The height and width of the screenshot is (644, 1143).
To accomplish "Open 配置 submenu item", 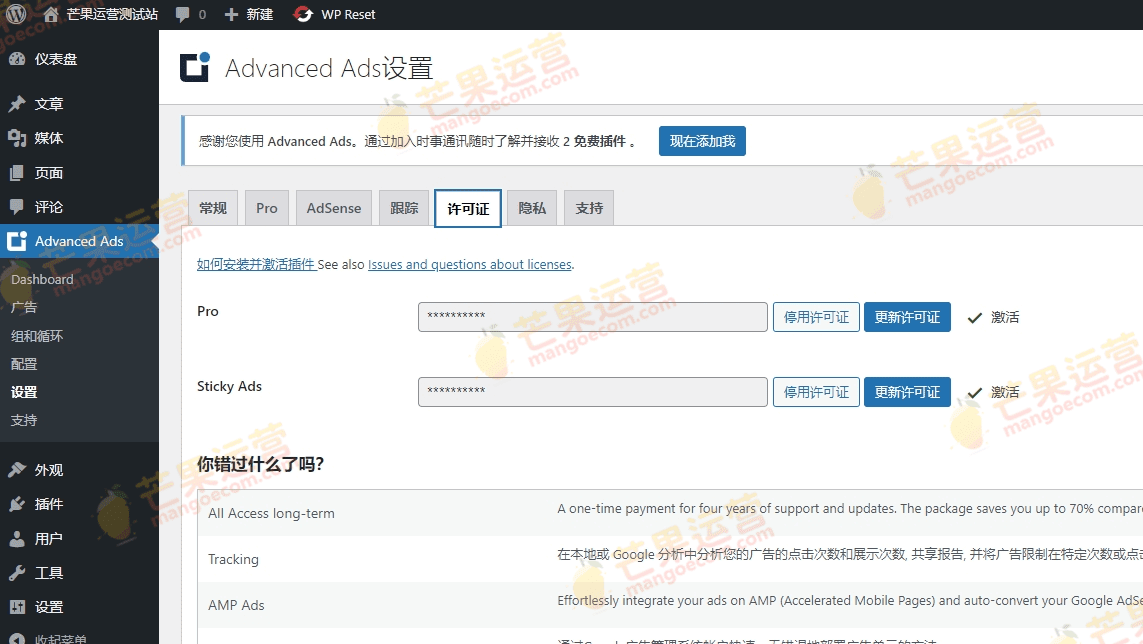I will click(x=24, y=364).
